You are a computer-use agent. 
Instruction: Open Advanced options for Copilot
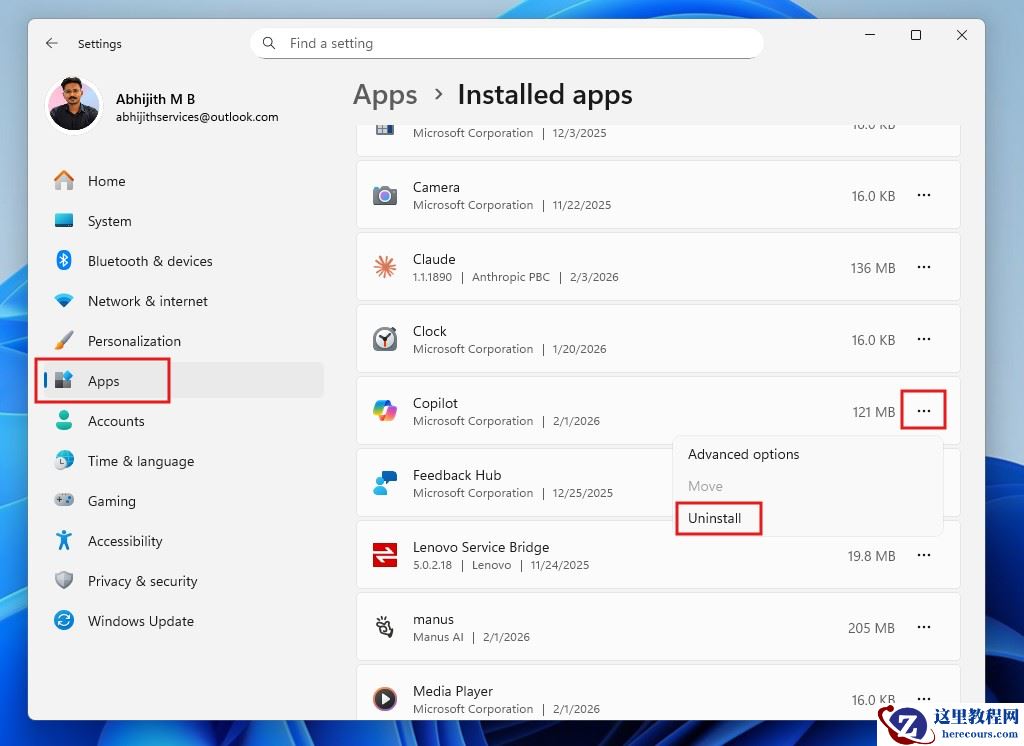tap(743, 454)
